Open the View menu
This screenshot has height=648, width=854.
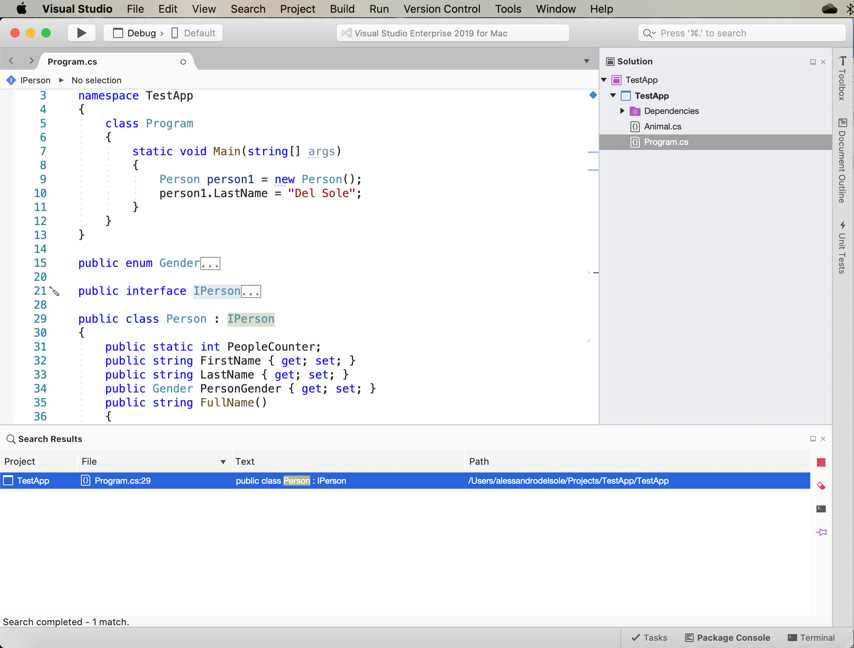coord(204,9)
